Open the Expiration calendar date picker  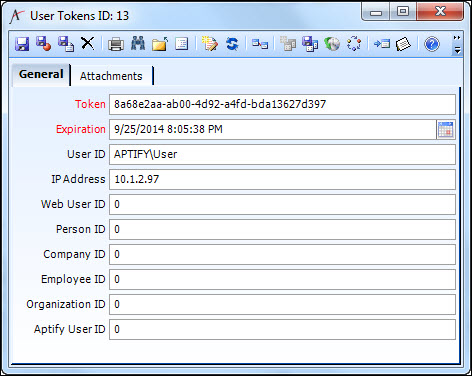446,129
